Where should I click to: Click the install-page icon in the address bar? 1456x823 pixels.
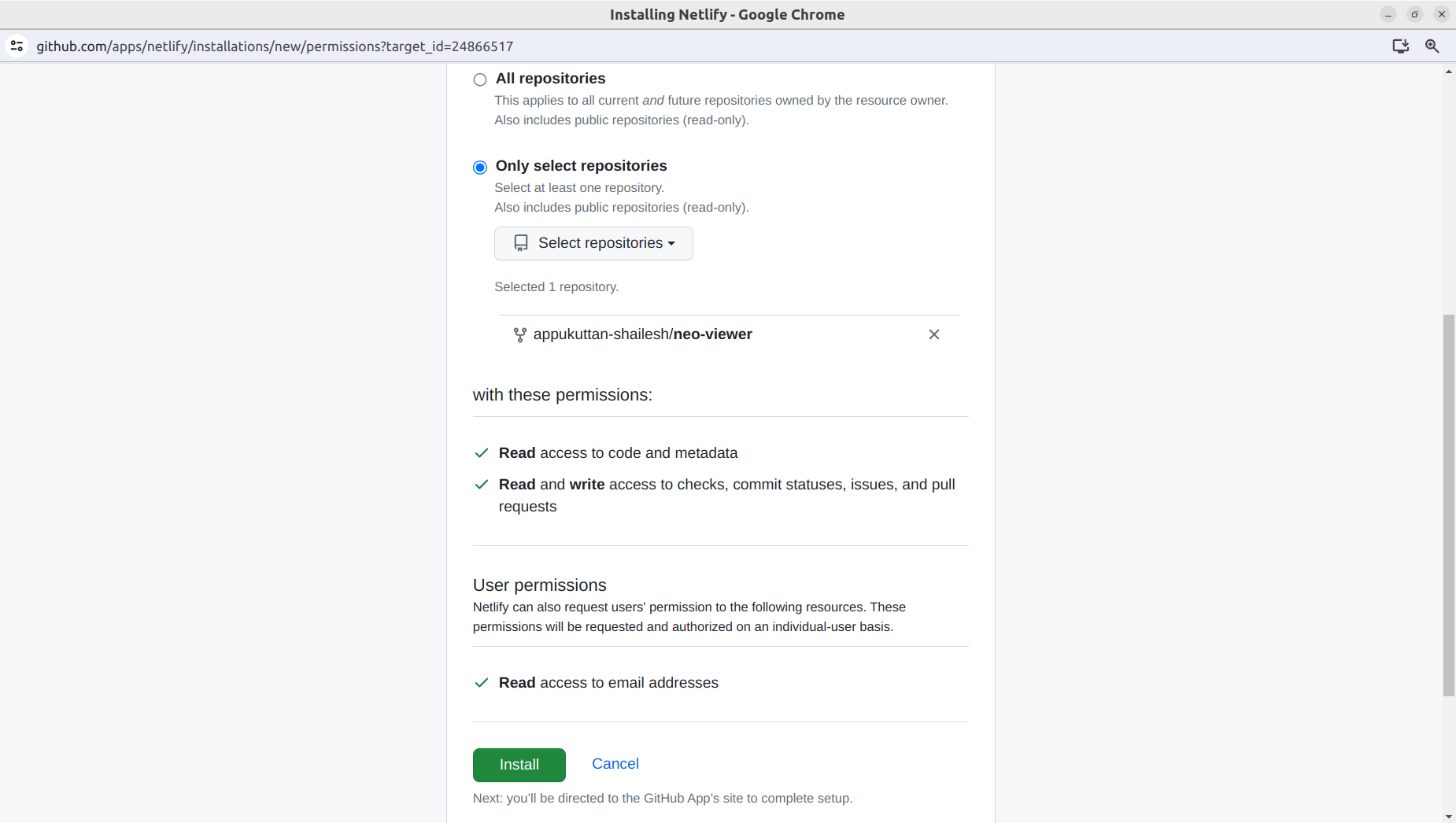coord(1400,46)
